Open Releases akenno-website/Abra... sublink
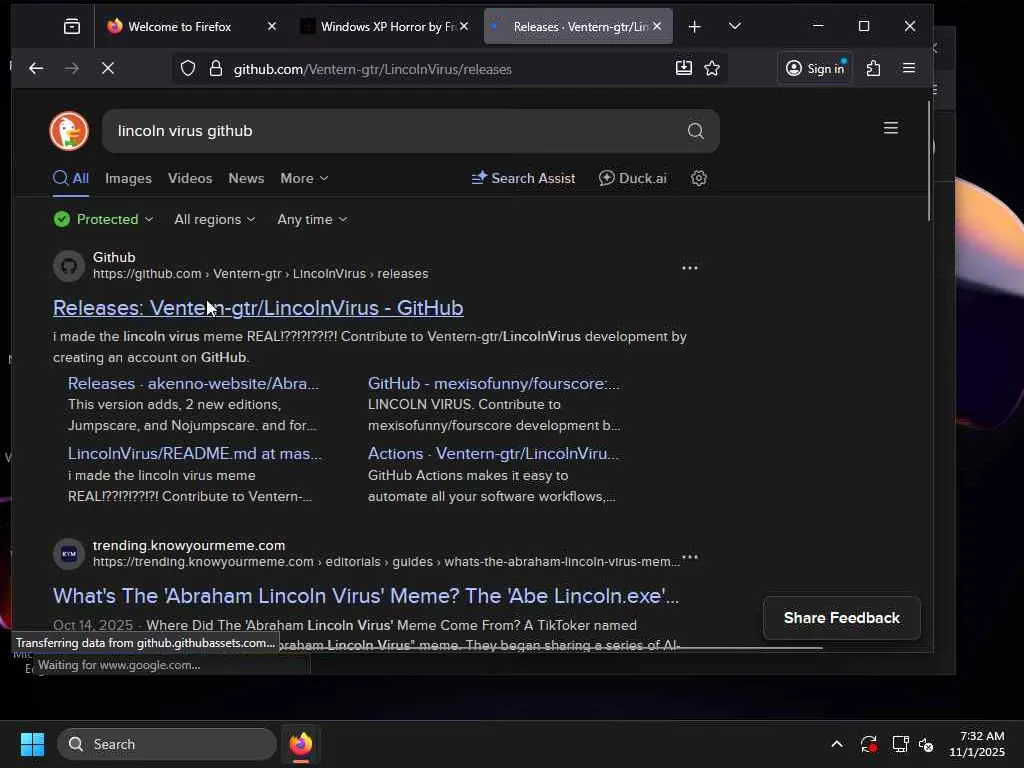The width and height of the screenshot is (1024, 768). [x=193, y=383]
